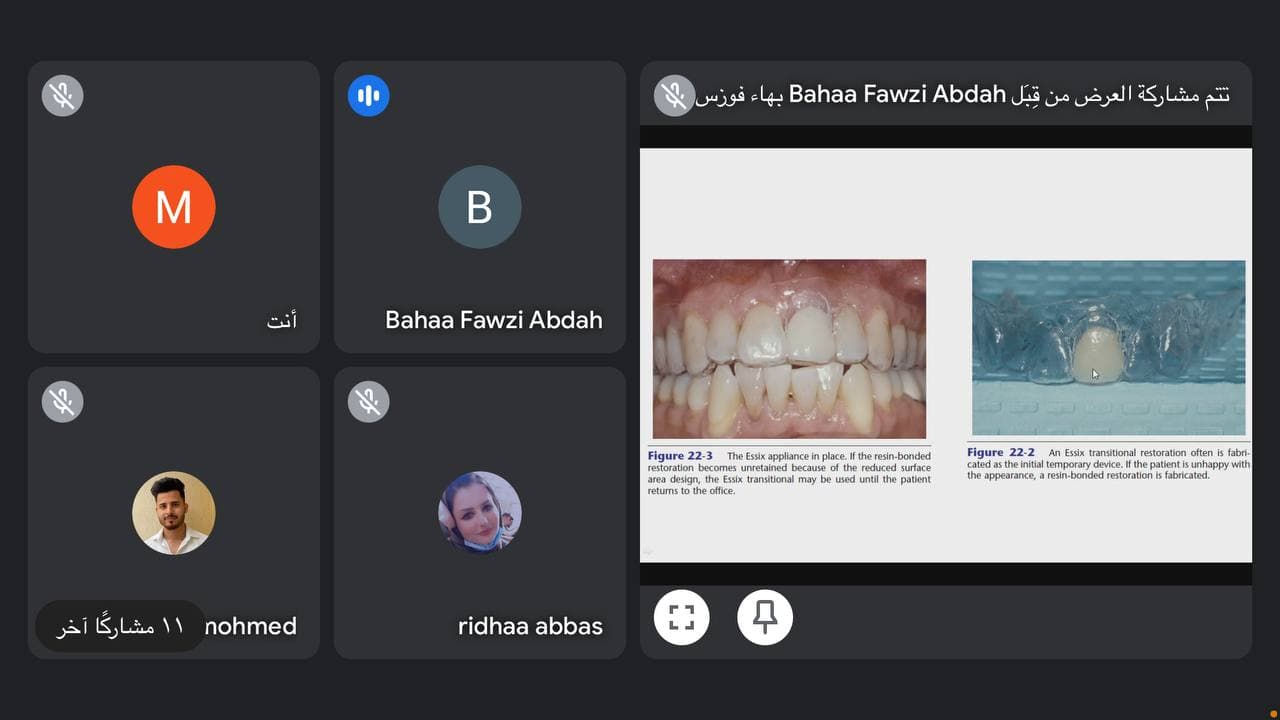Click the Bahaa Fawzi Abdah name label
Screen dimensions: 1280x720
493,320
